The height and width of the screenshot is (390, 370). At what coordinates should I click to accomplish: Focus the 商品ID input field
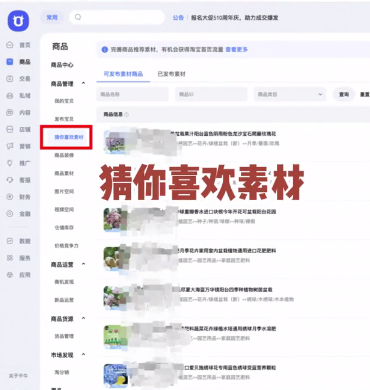coord(211,94)
